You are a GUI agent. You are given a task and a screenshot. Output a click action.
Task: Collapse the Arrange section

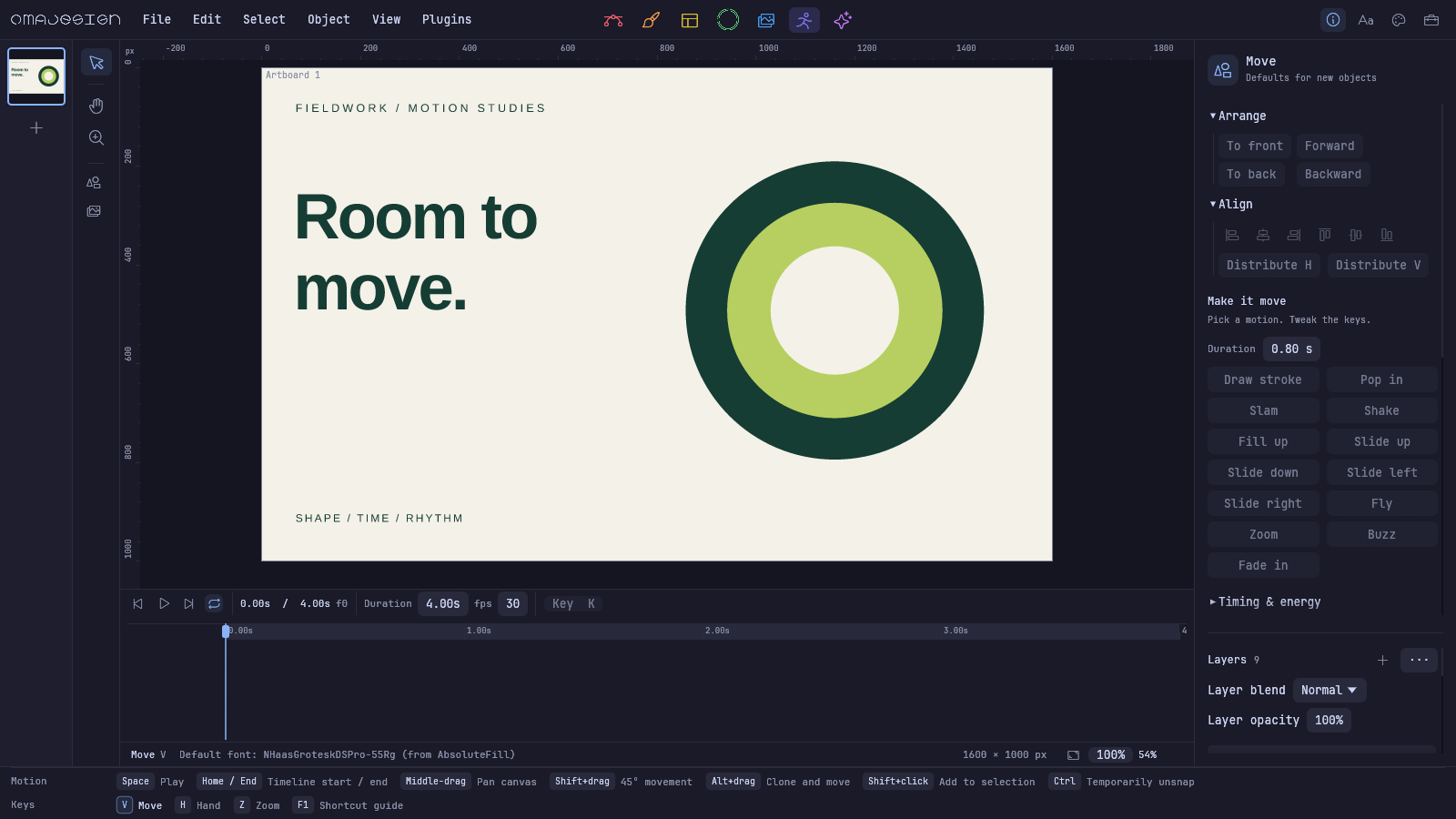coord(1238,116)
